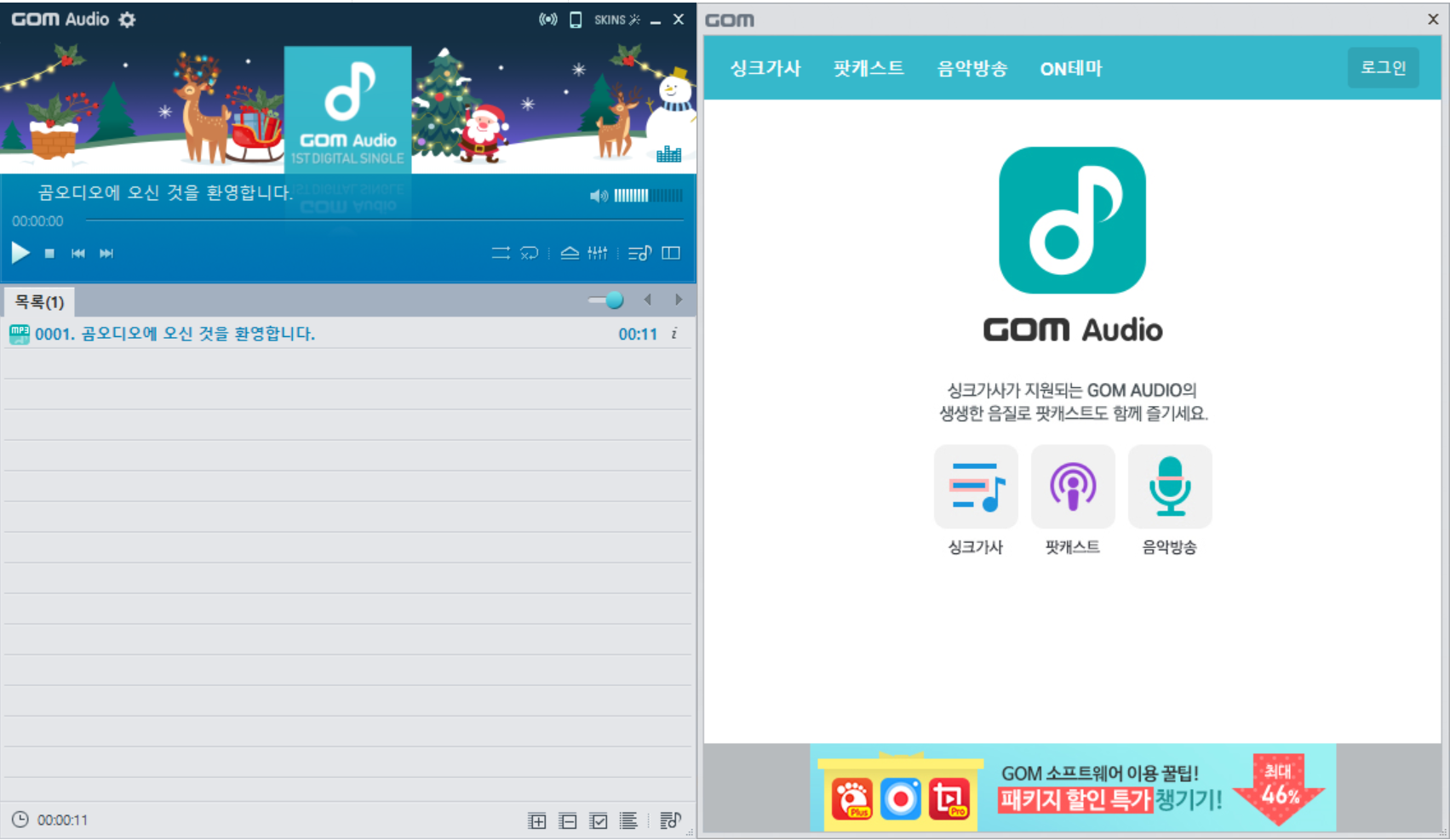Click the MP3 file icon of track 0001
Viewport: 1450px width, 840px height.
(x=19, y=334)
